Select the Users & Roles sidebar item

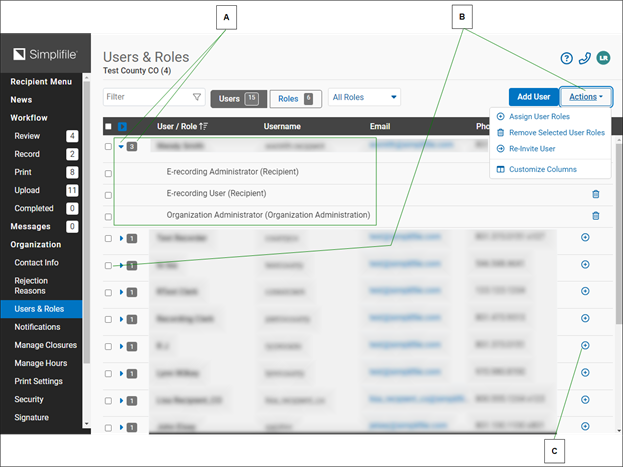pyautogui.click(x=41, y=309)
